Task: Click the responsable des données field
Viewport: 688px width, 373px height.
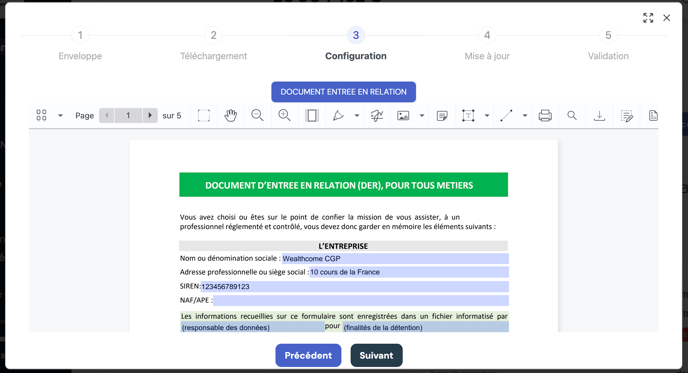Action: (252, 327)
